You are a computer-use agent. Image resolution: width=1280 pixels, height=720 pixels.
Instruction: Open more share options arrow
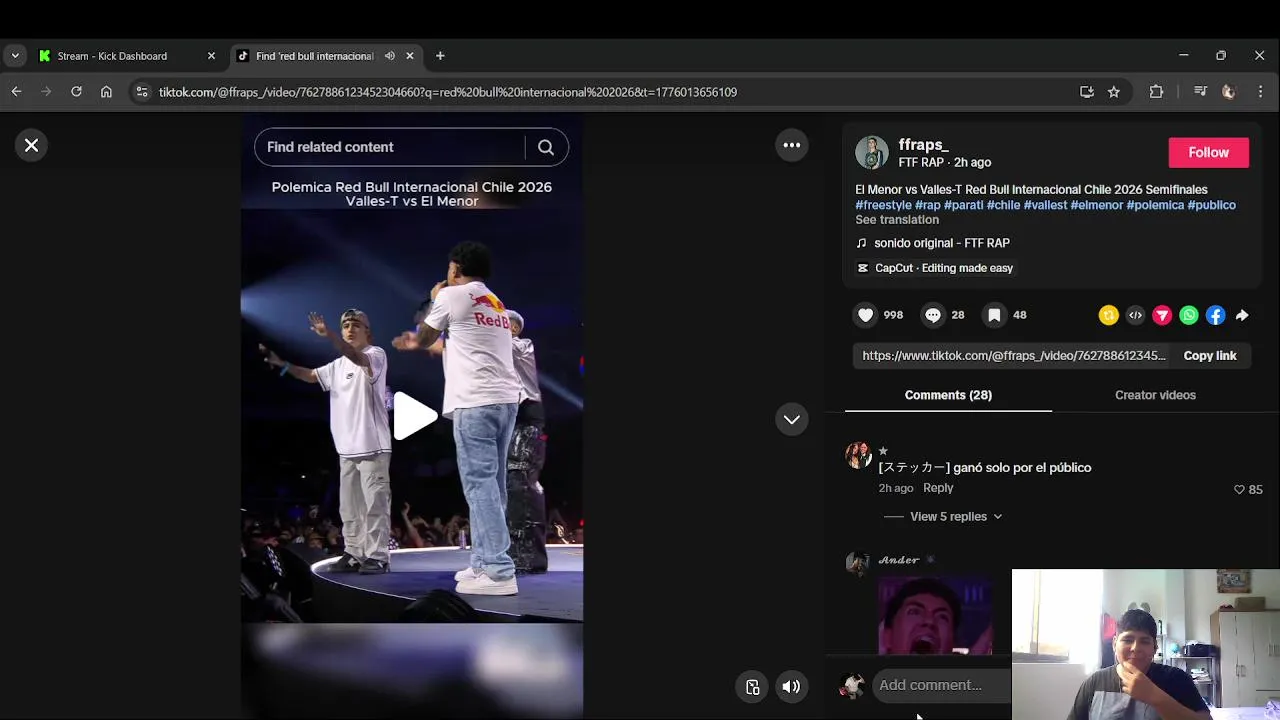[x=1242, y=315]
